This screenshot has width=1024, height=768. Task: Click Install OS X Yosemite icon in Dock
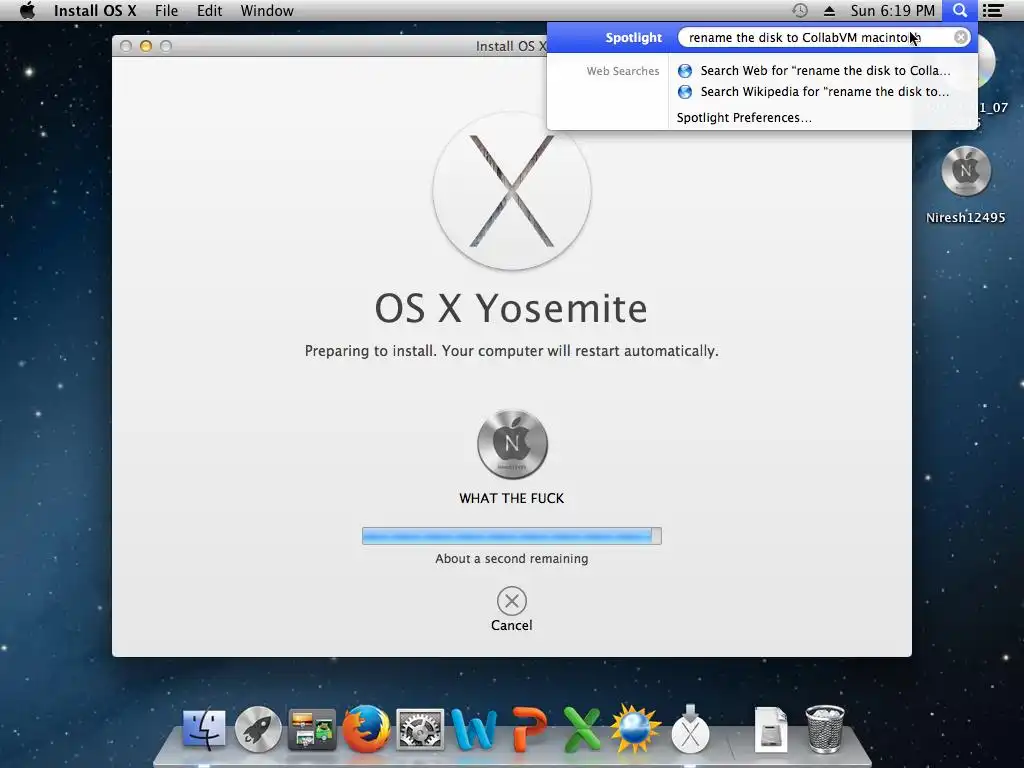click(690, 729)
